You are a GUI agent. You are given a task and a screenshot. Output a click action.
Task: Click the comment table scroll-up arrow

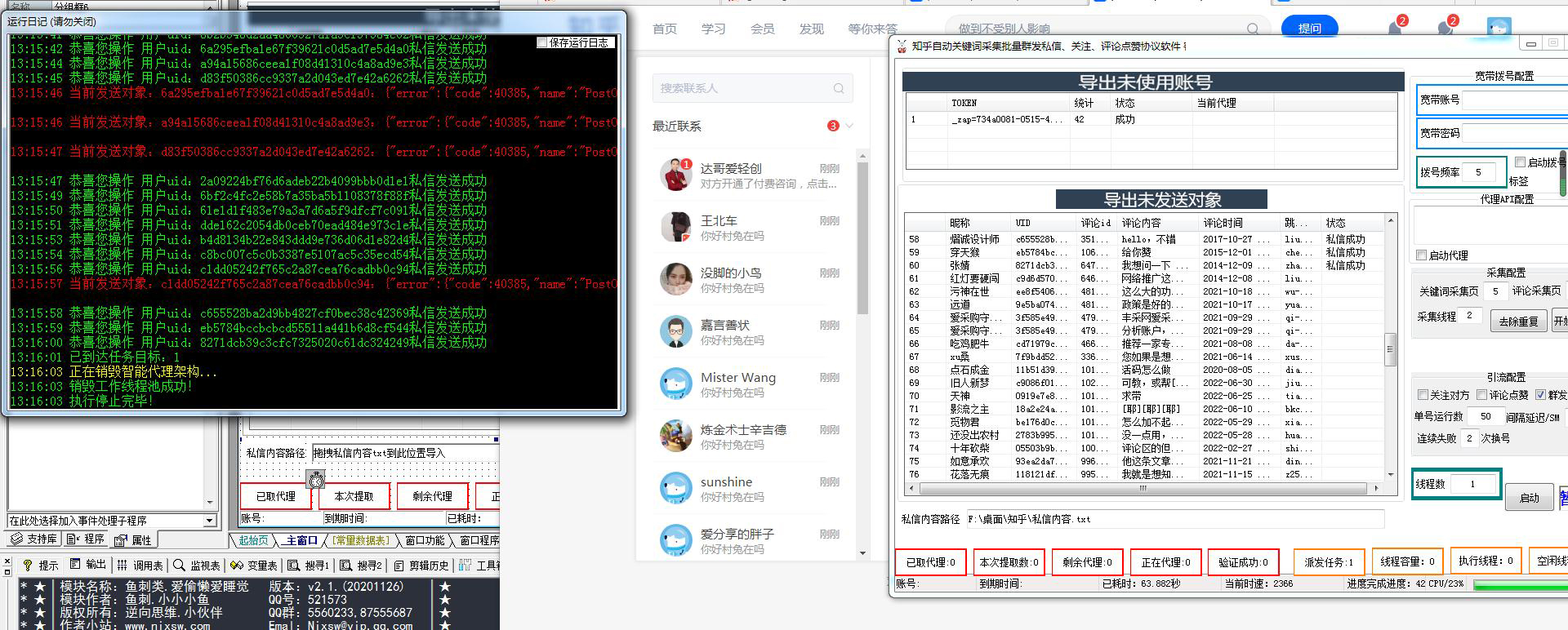(x=1390, y=221)
